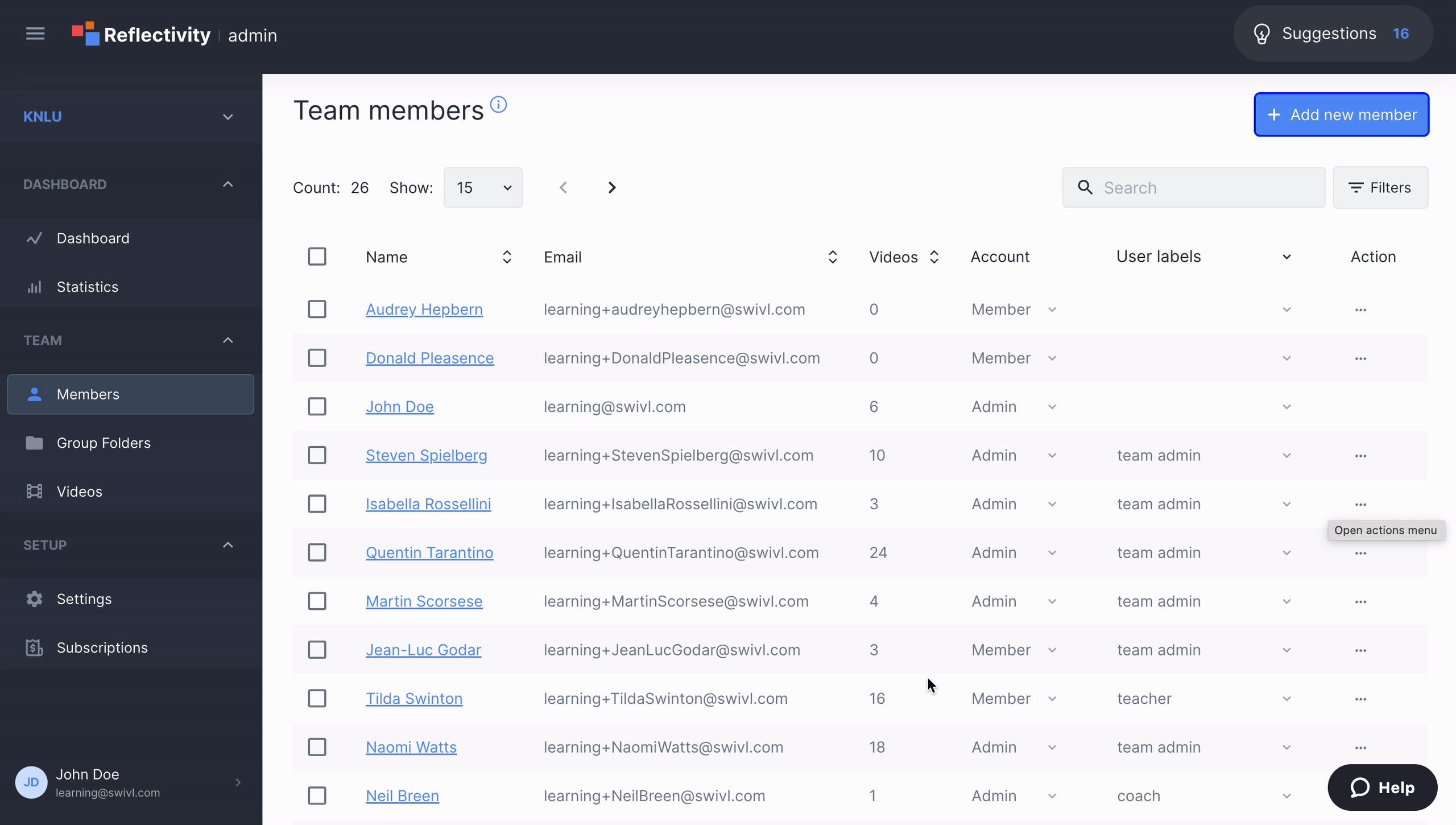
Task: Click the Videos sidebar icon
Action: 35,491
